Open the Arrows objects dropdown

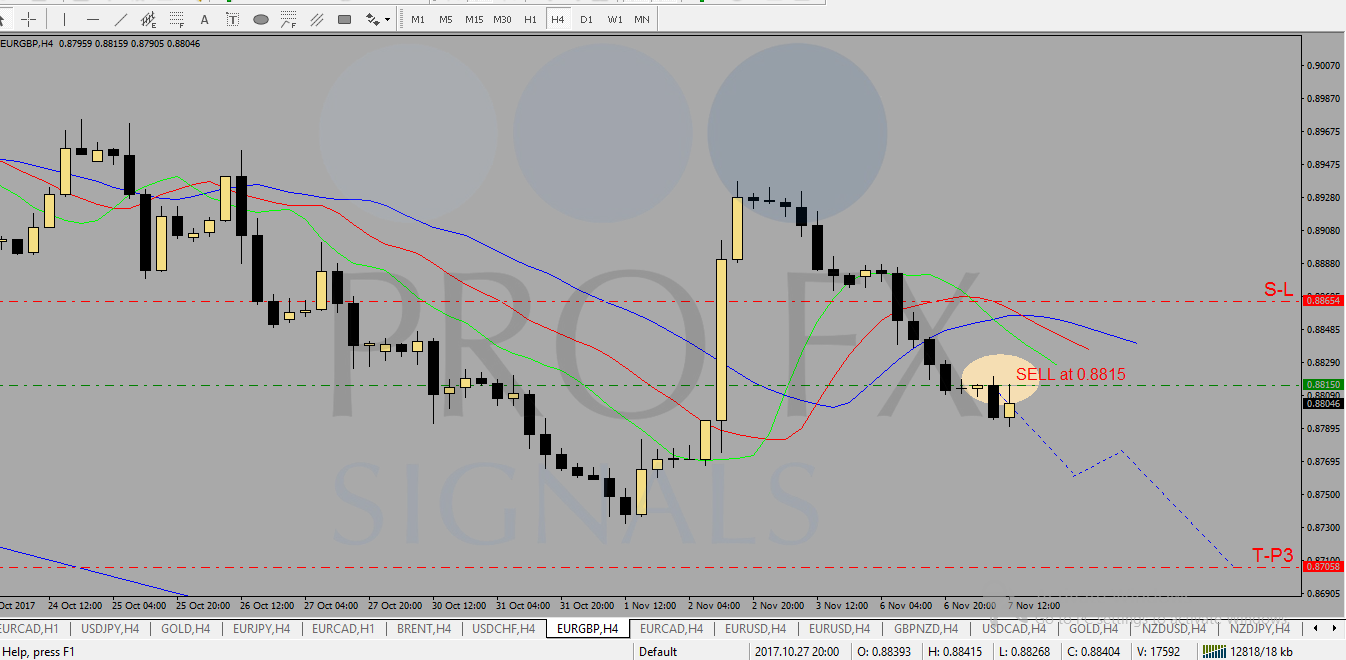click(378, 19)
